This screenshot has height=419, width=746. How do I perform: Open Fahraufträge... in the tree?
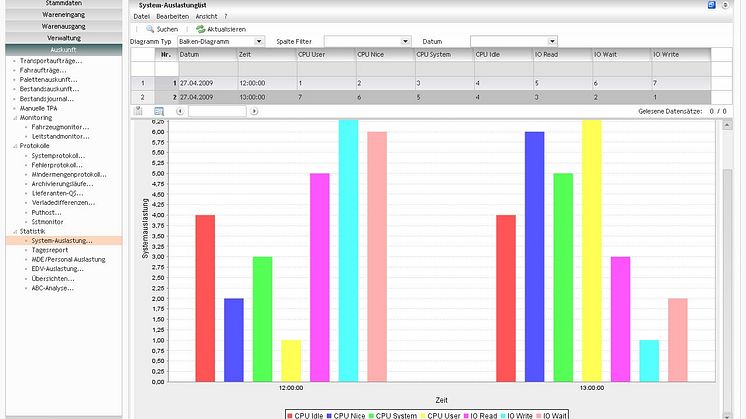(x=43, y=70)
